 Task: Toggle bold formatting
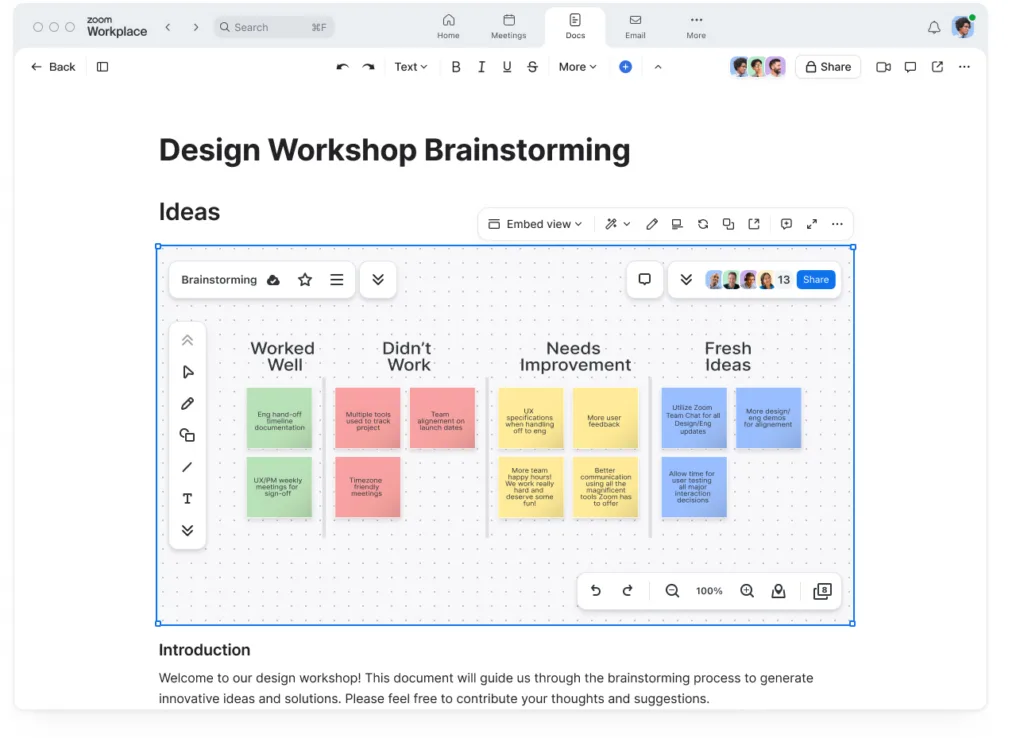pos(456,67)
